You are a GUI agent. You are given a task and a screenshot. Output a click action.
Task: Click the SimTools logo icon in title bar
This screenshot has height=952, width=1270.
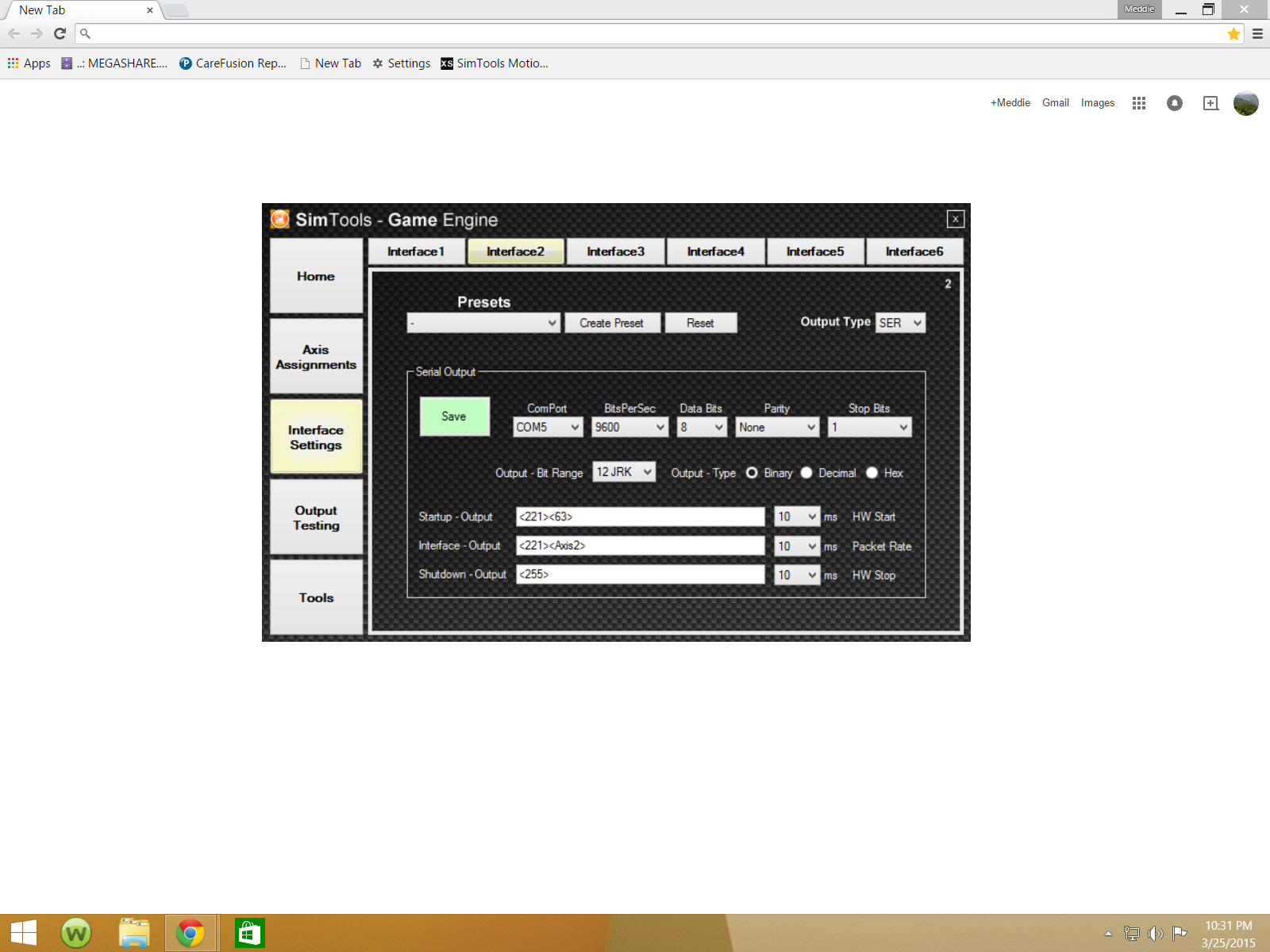pos(279,219)
